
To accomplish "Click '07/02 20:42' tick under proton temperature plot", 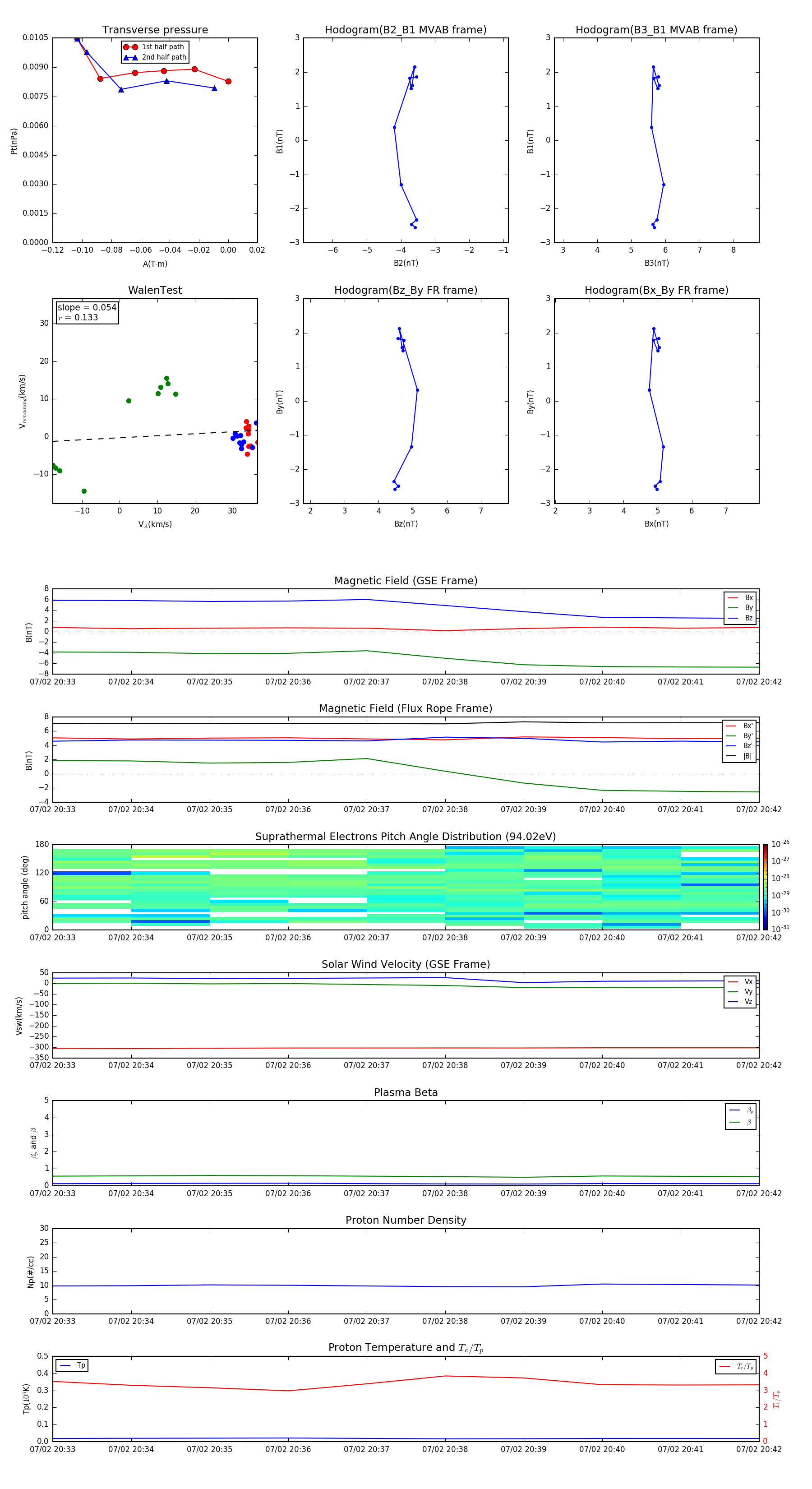I will 759,1449.
